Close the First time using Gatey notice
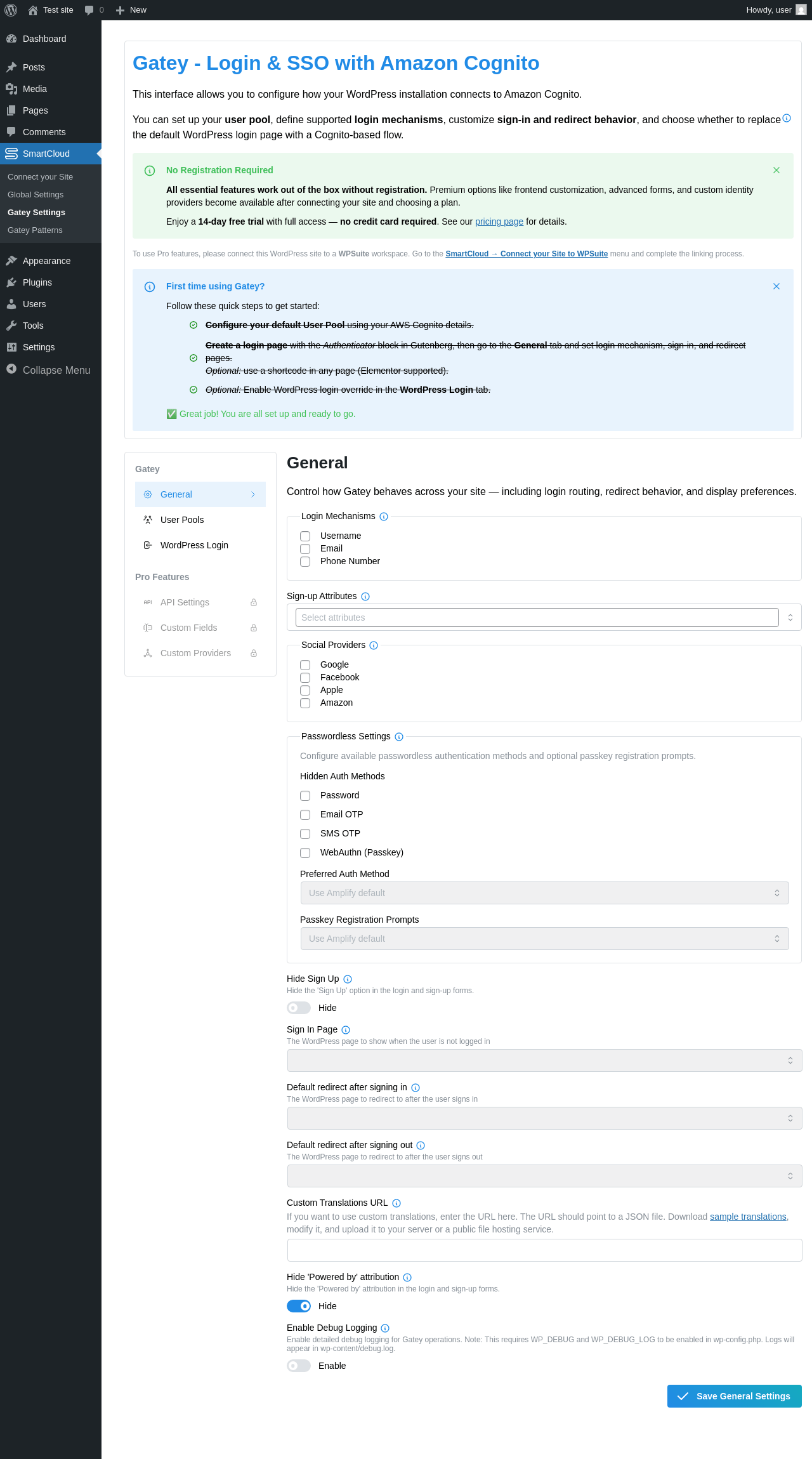The width and height of the screenshot is (812, 1459). tap(776, 286)
